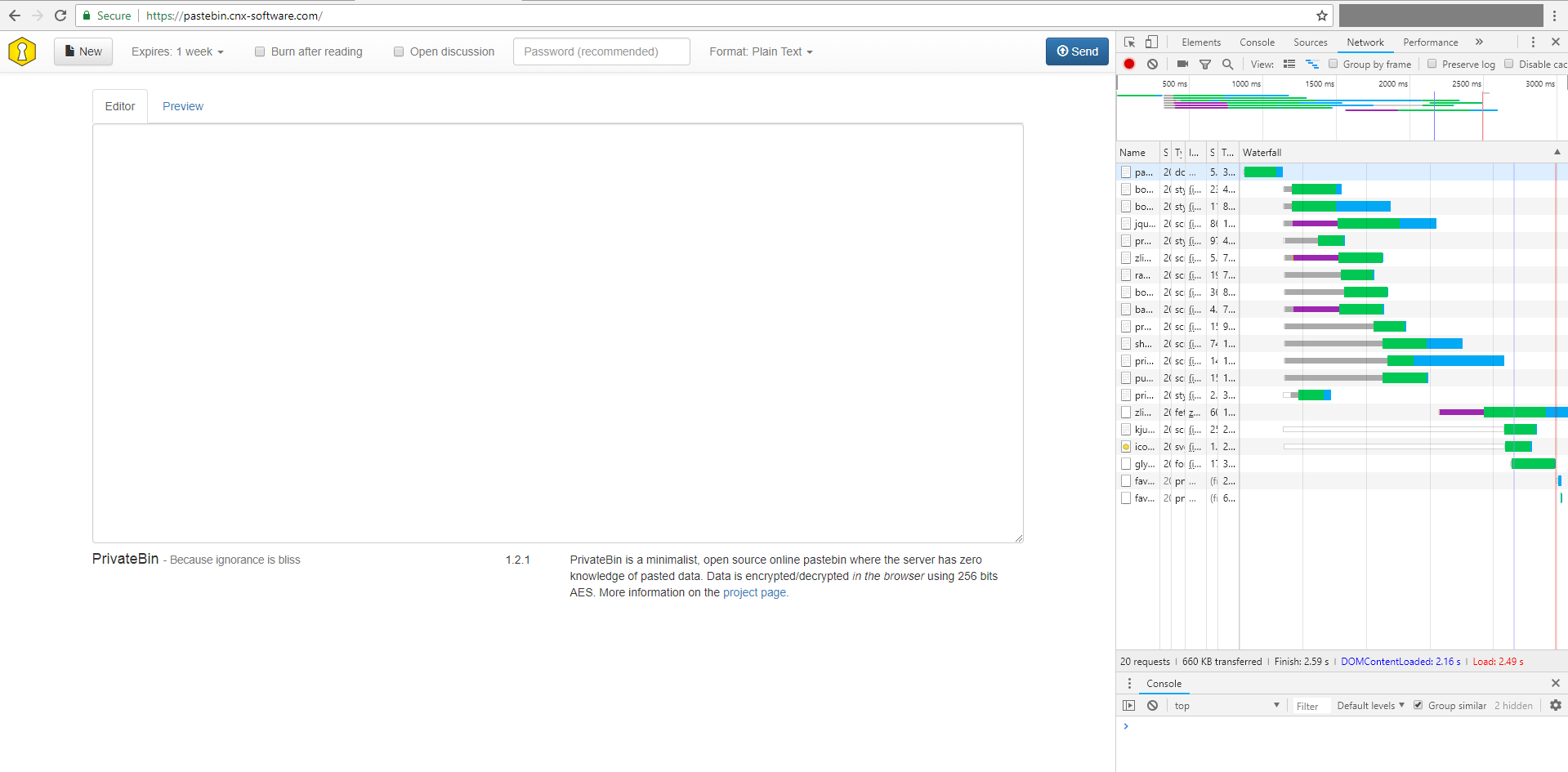Enable screenshot capture with camera icon
The width and height of the screenshot is (1568, 772).
coord(1182,64)
